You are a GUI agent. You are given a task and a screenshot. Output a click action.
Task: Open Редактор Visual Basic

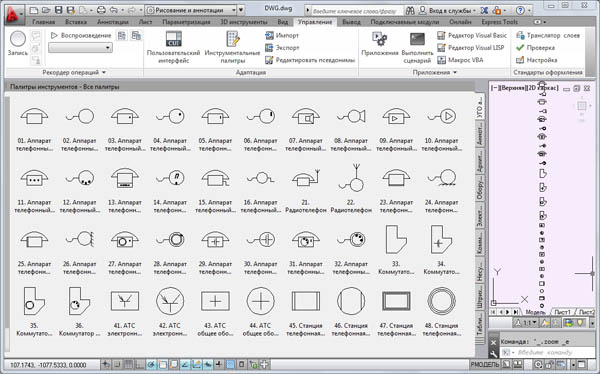pos(472,36)
